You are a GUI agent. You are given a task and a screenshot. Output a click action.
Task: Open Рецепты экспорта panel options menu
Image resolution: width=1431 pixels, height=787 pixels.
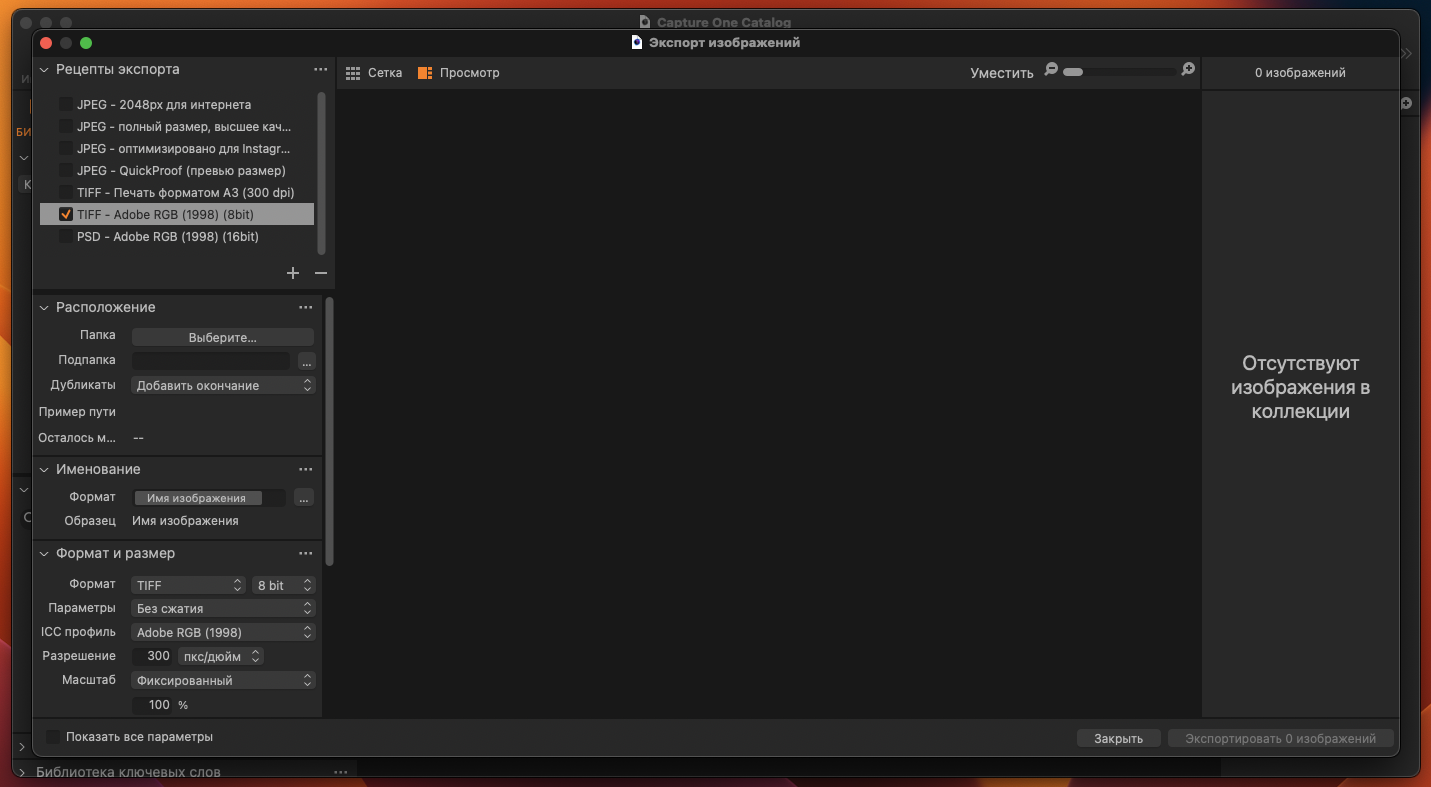(320, 70)
